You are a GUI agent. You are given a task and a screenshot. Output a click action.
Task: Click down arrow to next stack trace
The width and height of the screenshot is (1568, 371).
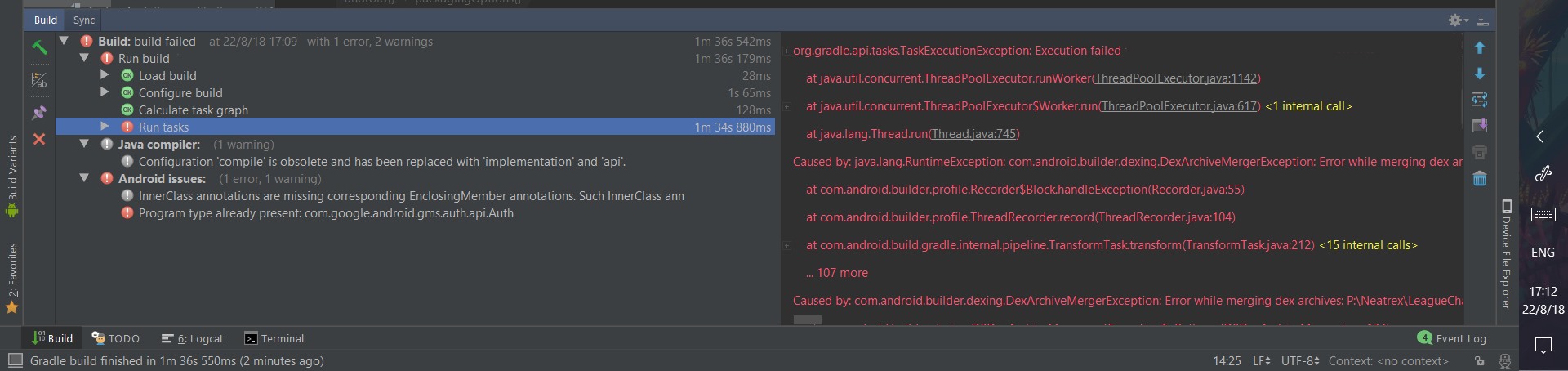[x=1479, y=74]
